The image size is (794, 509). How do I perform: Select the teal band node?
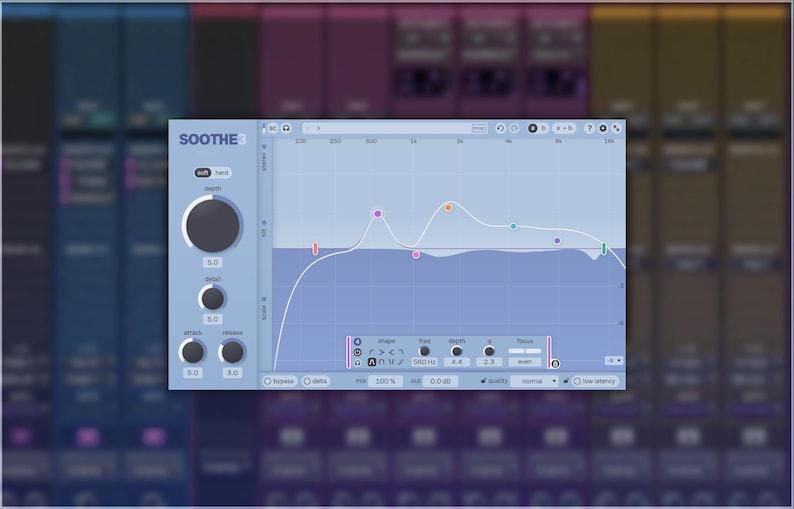pos(513,226)
